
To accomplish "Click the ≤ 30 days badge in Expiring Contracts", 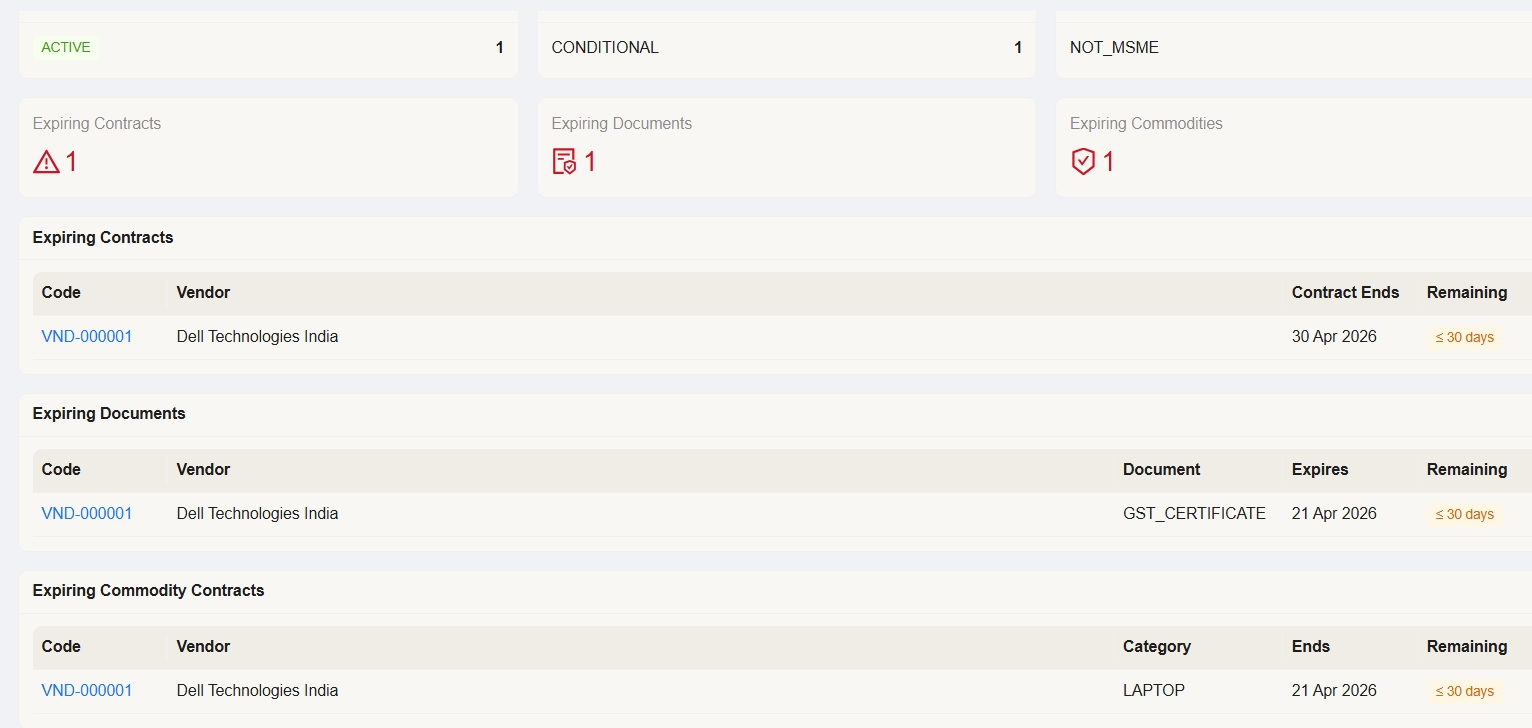I will (1464, 338).
